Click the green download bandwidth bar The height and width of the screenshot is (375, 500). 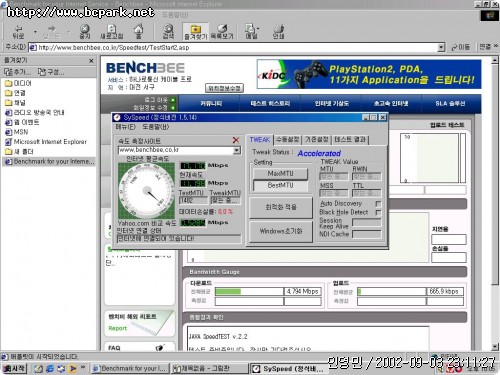(x=228, y=292)
